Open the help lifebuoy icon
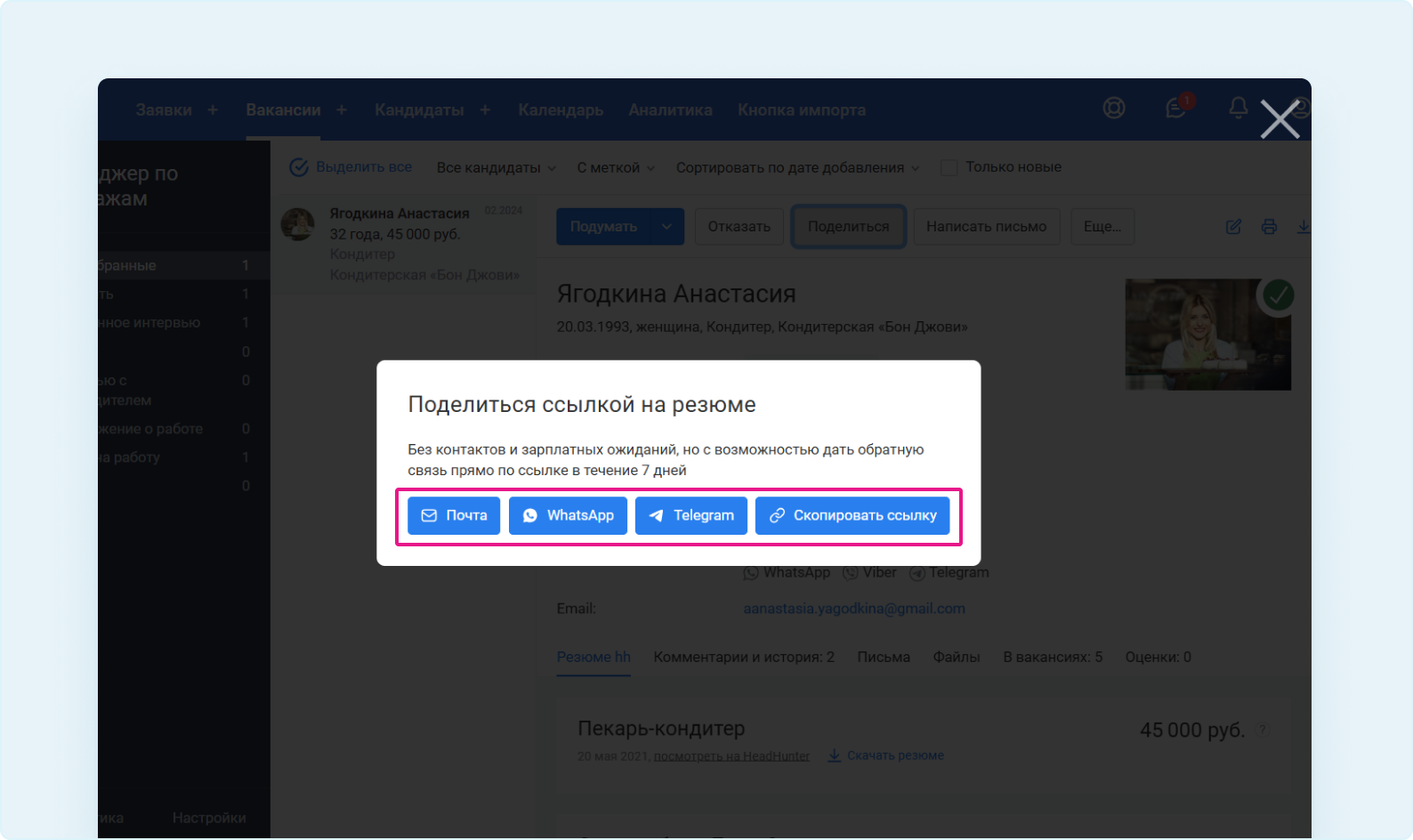The height and width of the screenshot is (840, 1413). pos(1114,109)
